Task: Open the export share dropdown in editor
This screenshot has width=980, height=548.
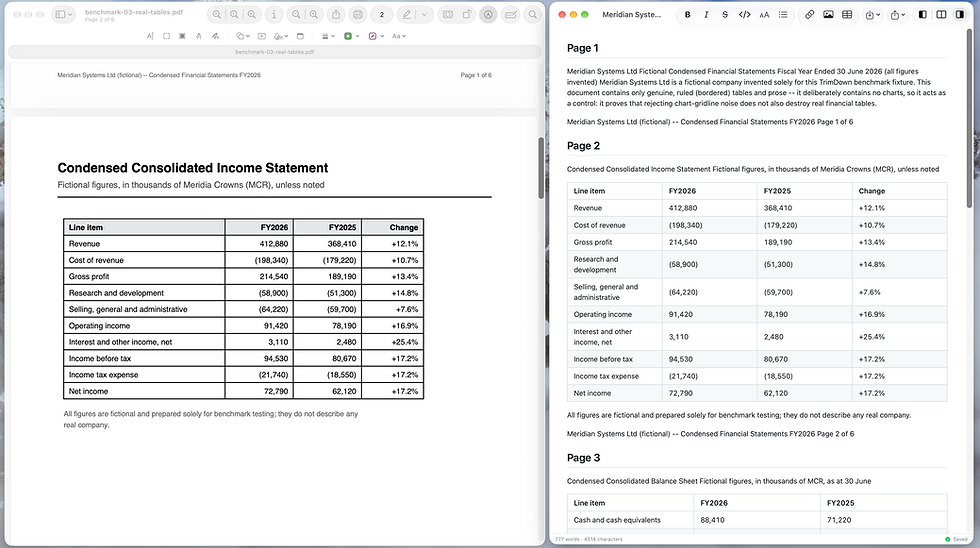Action: coord(898,14)
